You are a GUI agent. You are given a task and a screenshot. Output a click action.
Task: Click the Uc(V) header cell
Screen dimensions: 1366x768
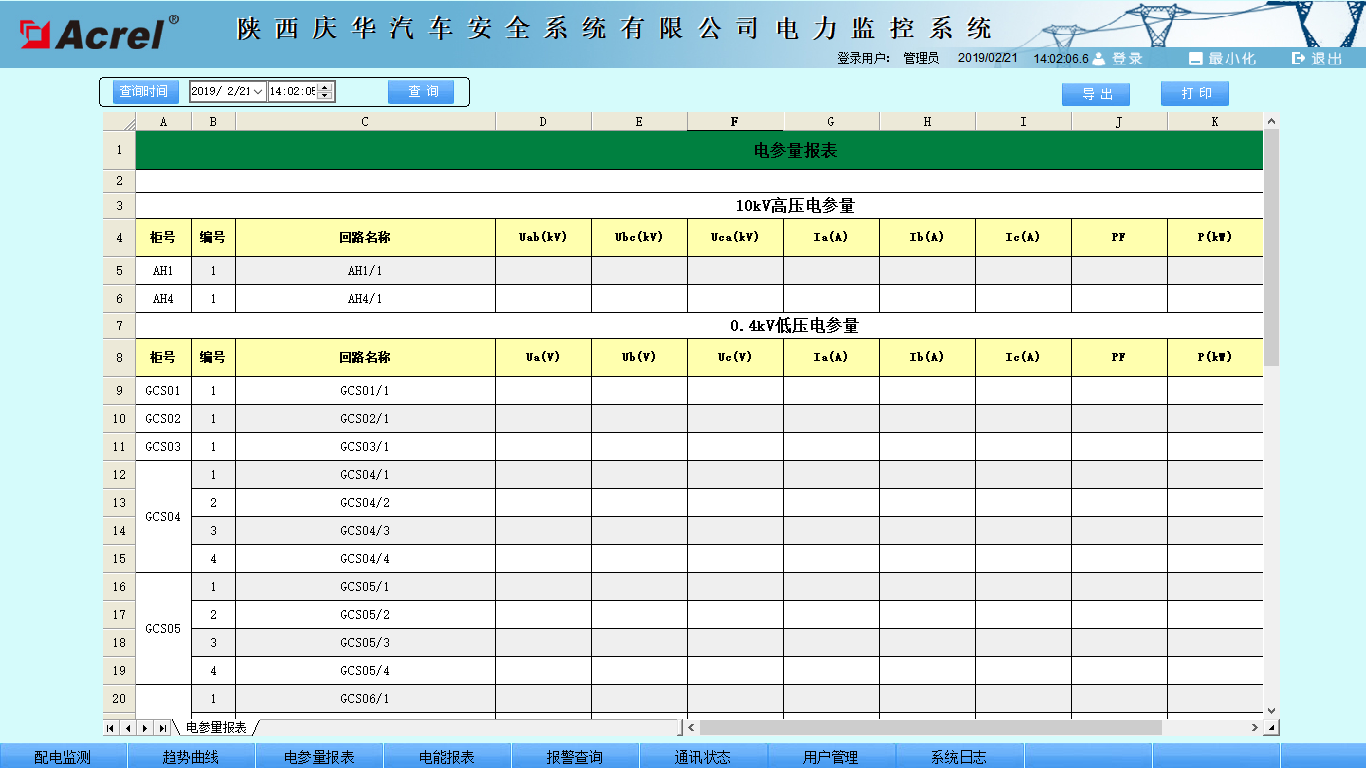tap(735, 357)
